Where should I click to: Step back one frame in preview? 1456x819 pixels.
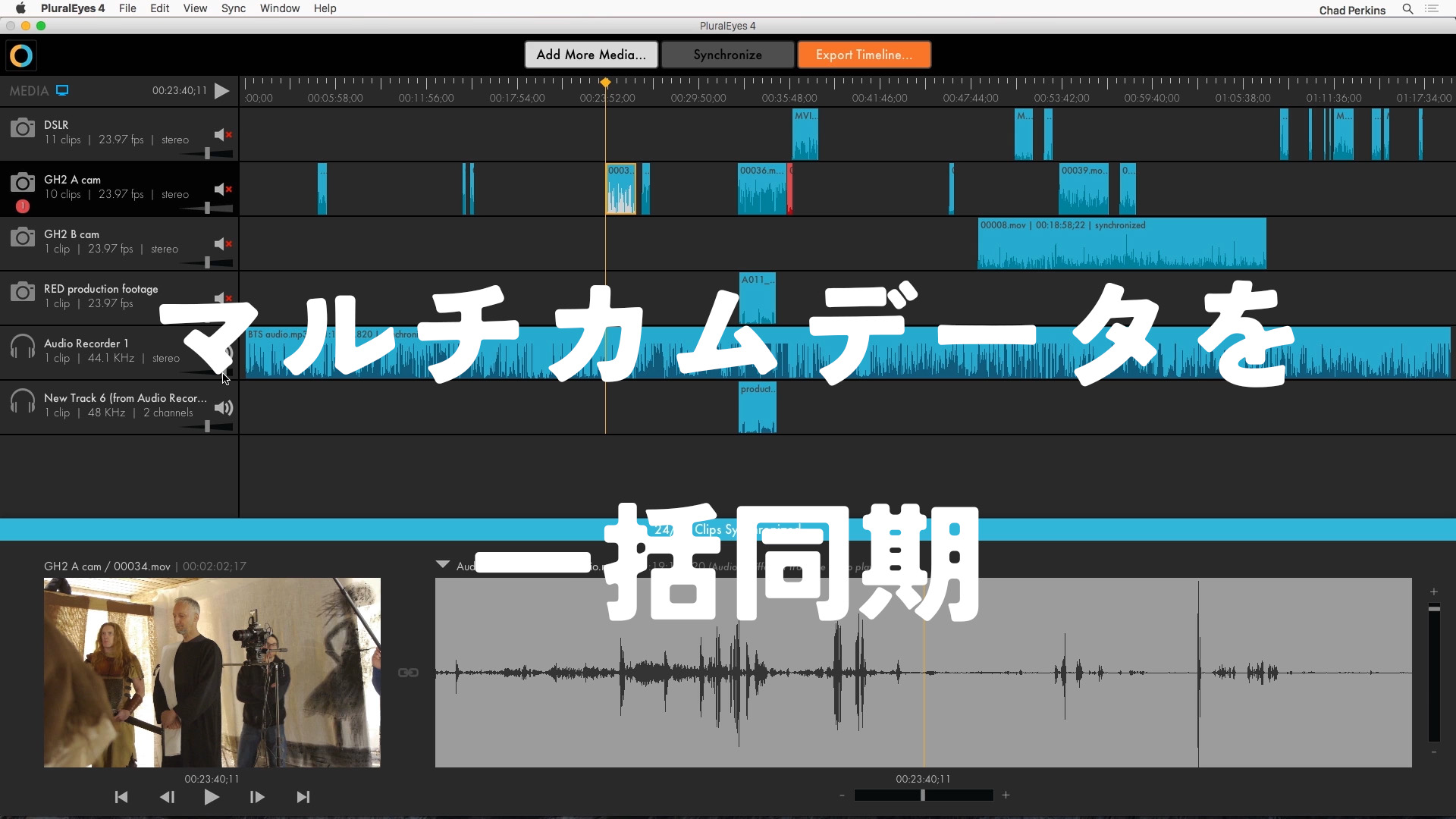pyautogui.click(x=167, y=797)
